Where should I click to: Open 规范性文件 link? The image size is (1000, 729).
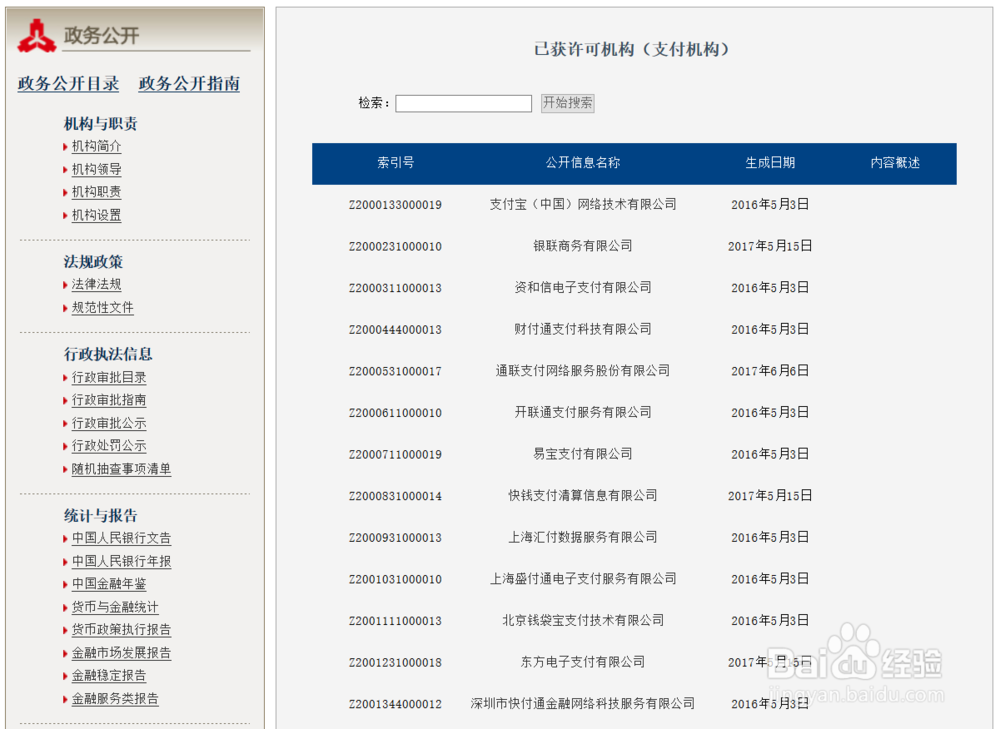tap(103, 307)
